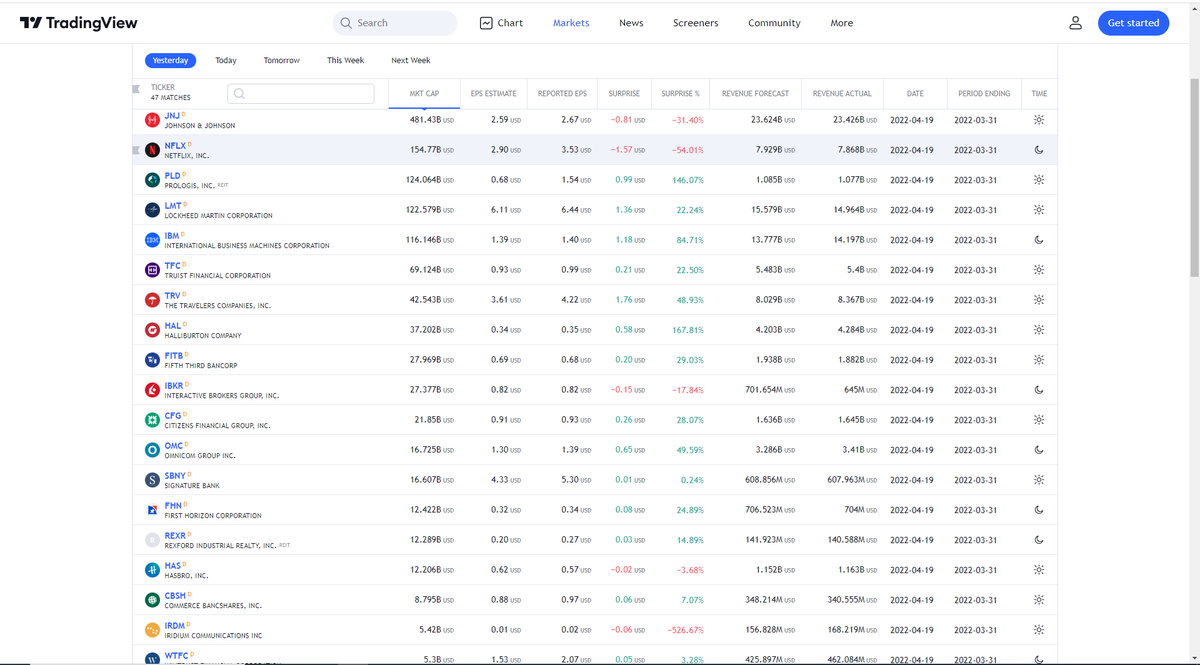1200x665 pixels.
Task: Open the REXR ticker link
Action: click(175, 536)
